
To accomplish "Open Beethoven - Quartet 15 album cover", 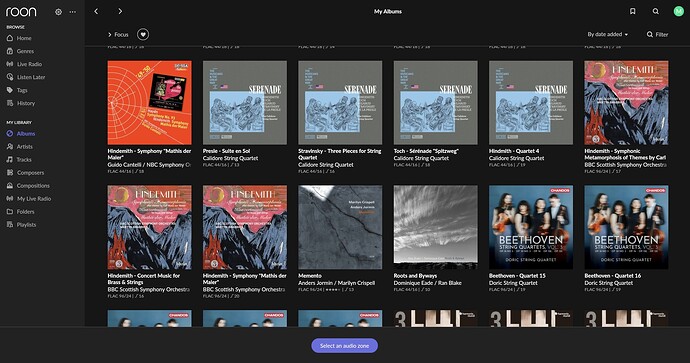I will click(531, 227).
